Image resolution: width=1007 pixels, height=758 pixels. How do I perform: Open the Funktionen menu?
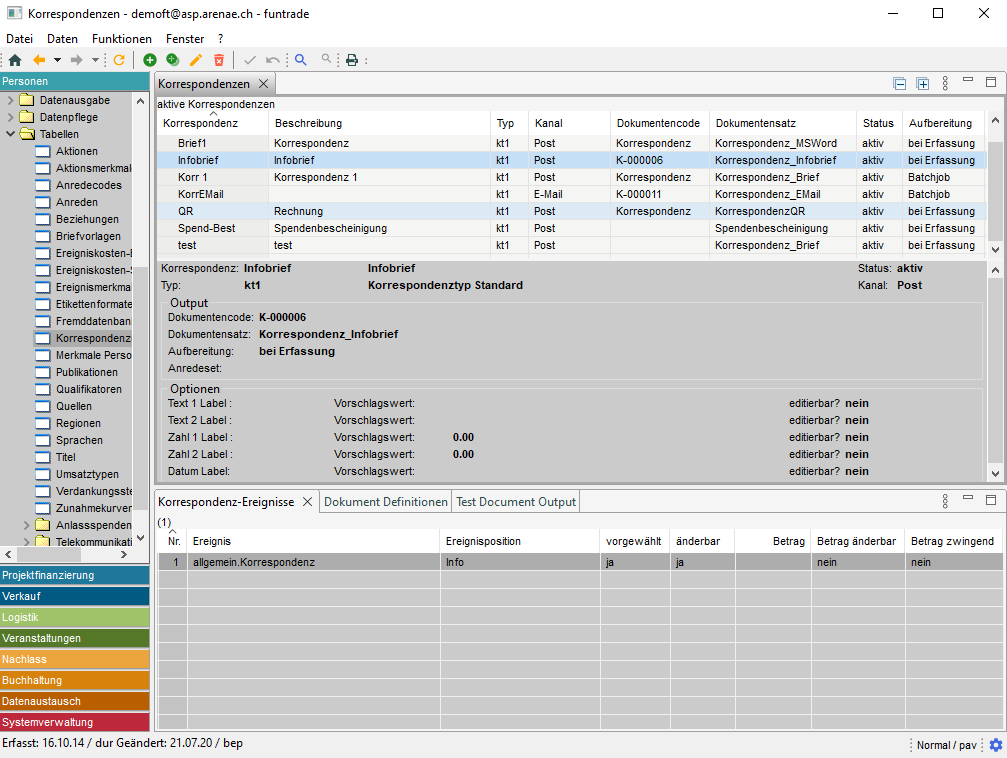tap(121, 38)
